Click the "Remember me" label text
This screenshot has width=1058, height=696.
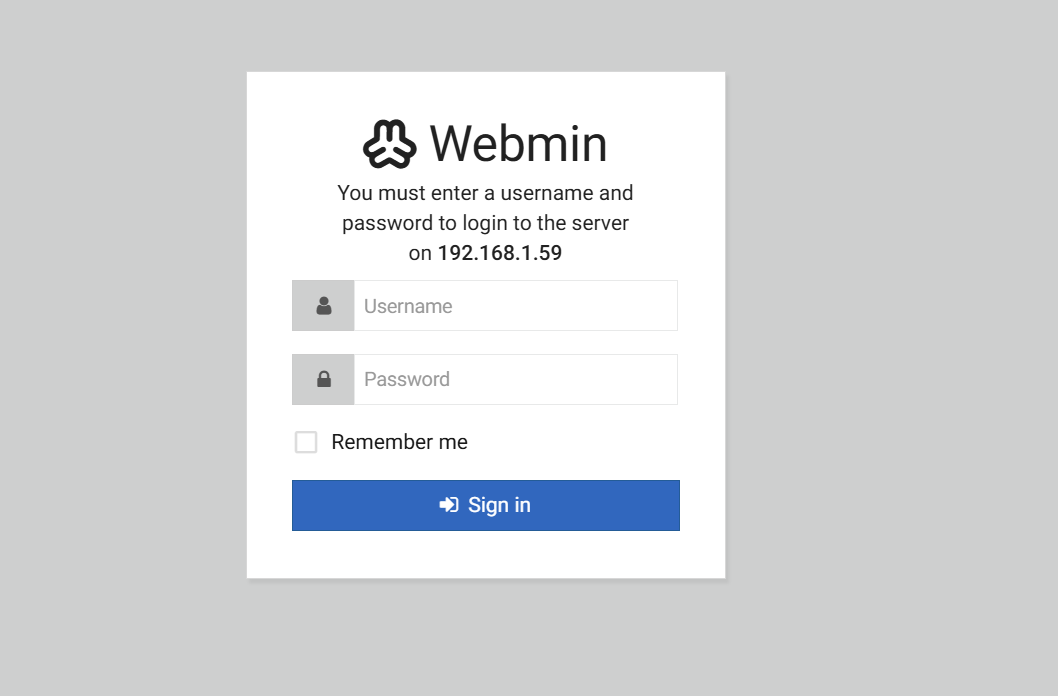(399, 442)
